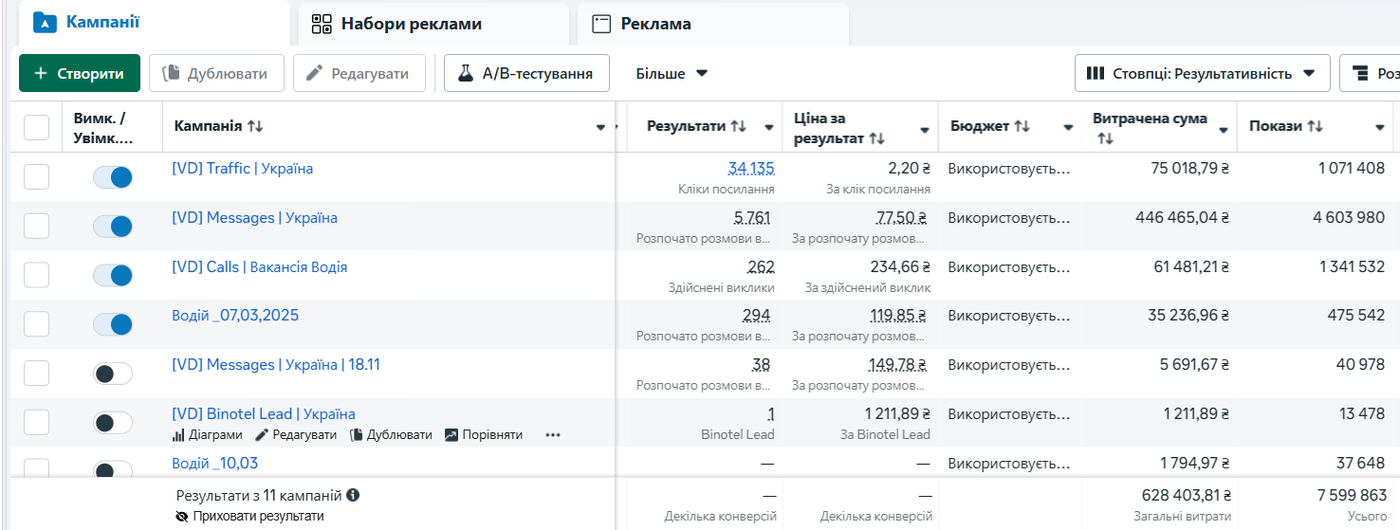Open the Результати column dropdown arrow
This screenshot has width=1400, height=530.
(769, 127)
